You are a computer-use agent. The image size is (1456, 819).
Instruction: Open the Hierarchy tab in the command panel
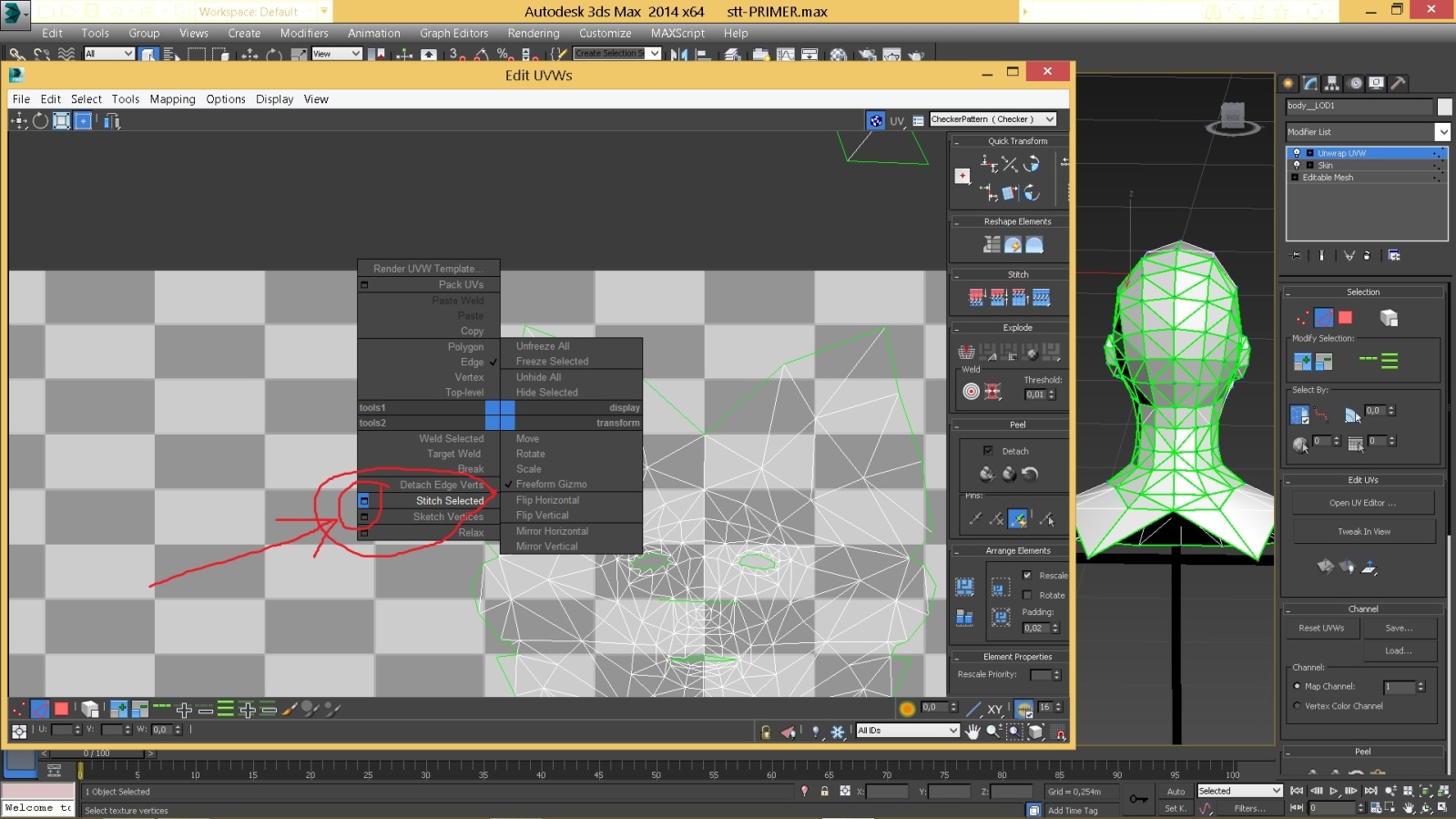[1332, 83]
